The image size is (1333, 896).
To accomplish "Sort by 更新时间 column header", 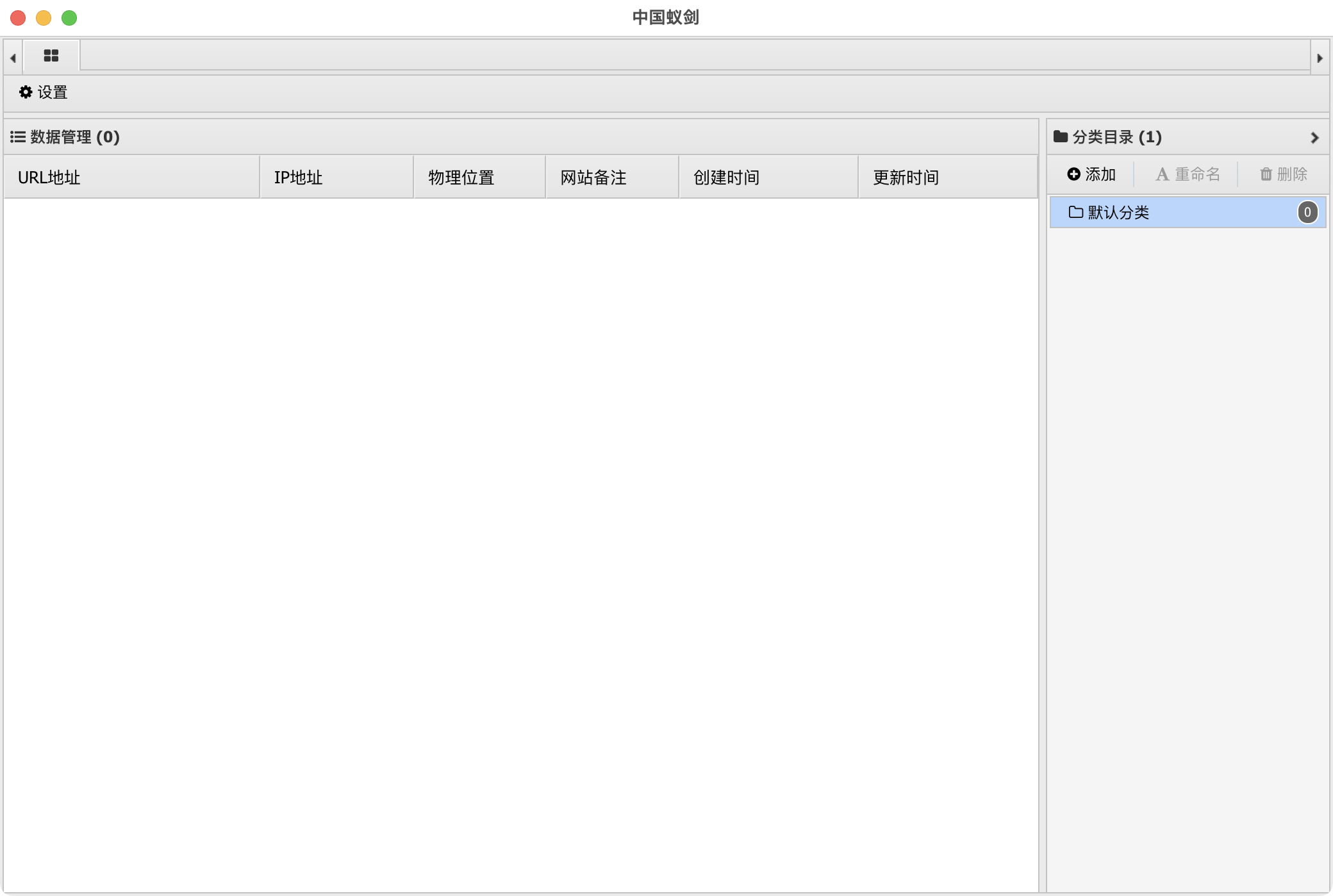I will [948, 177].
